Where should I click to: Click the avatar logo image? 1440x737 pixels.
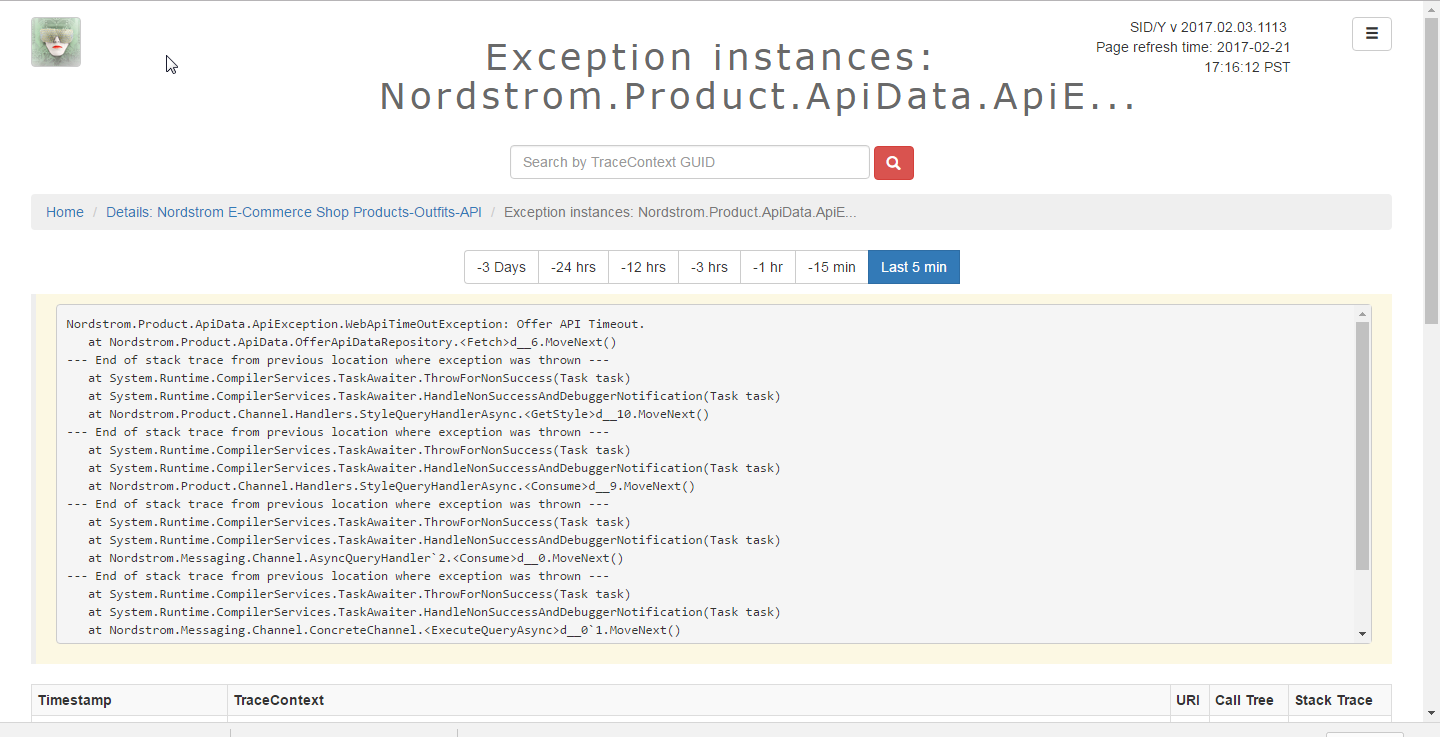click(x=56, y=42)
